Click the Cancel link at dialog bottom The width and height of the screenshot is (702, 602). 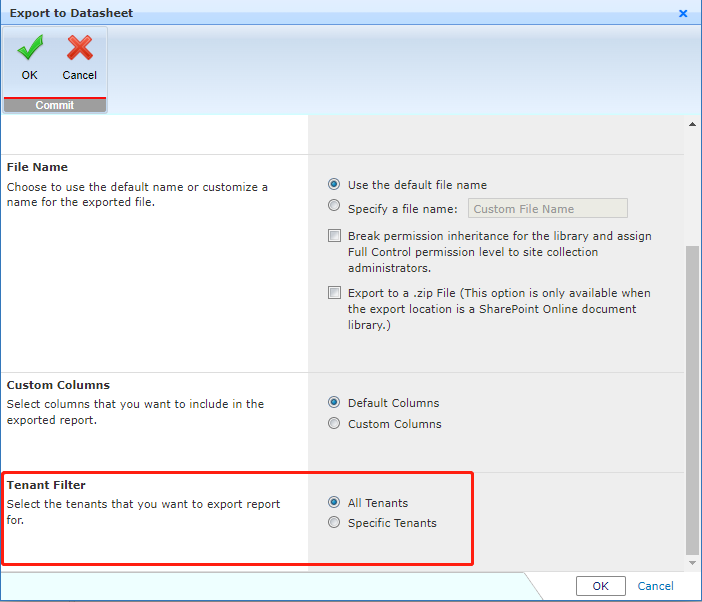[x=655, y=587]
